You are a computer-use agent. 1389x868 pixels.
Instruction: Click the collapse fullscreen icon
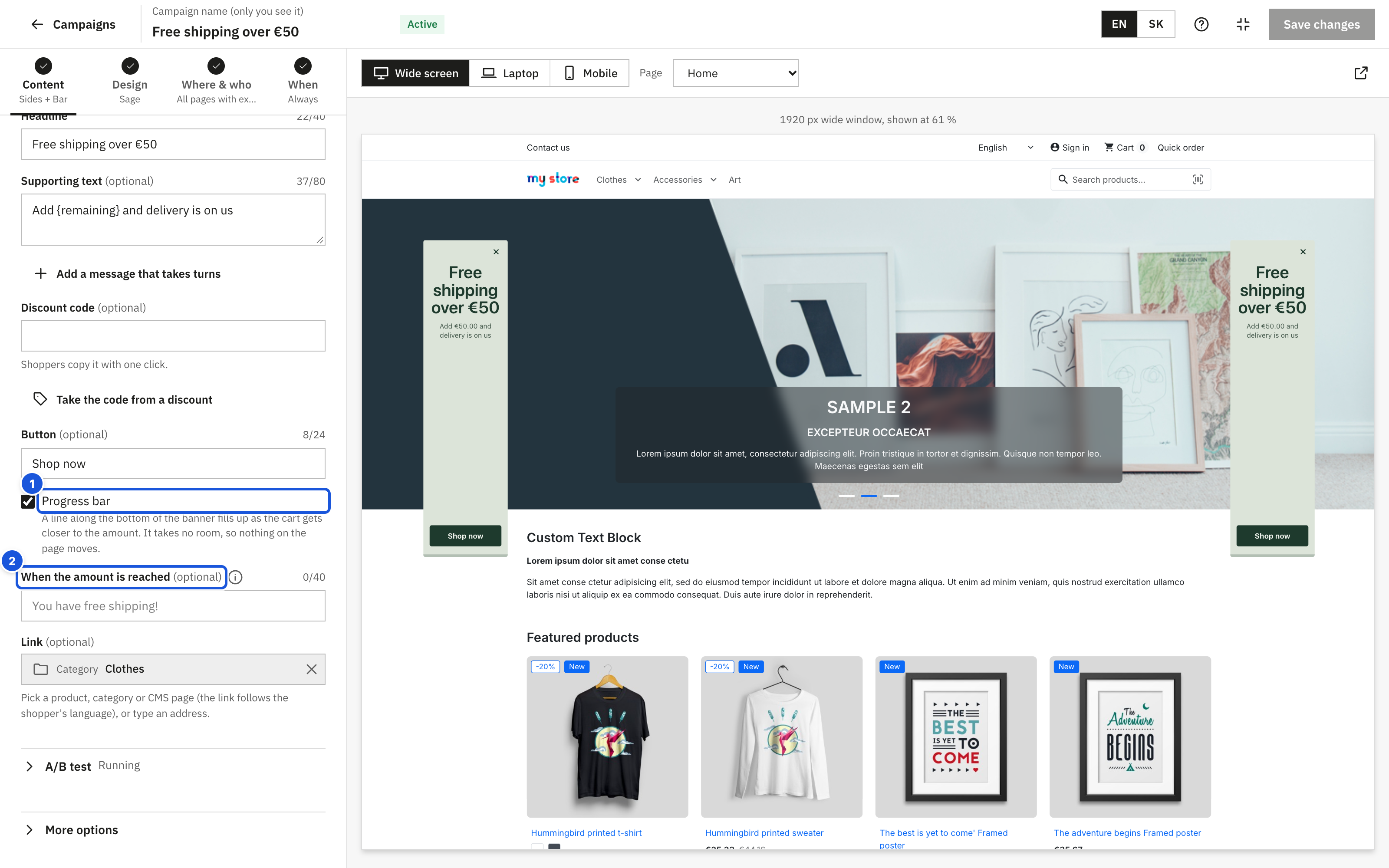(x=1243, y=24)
